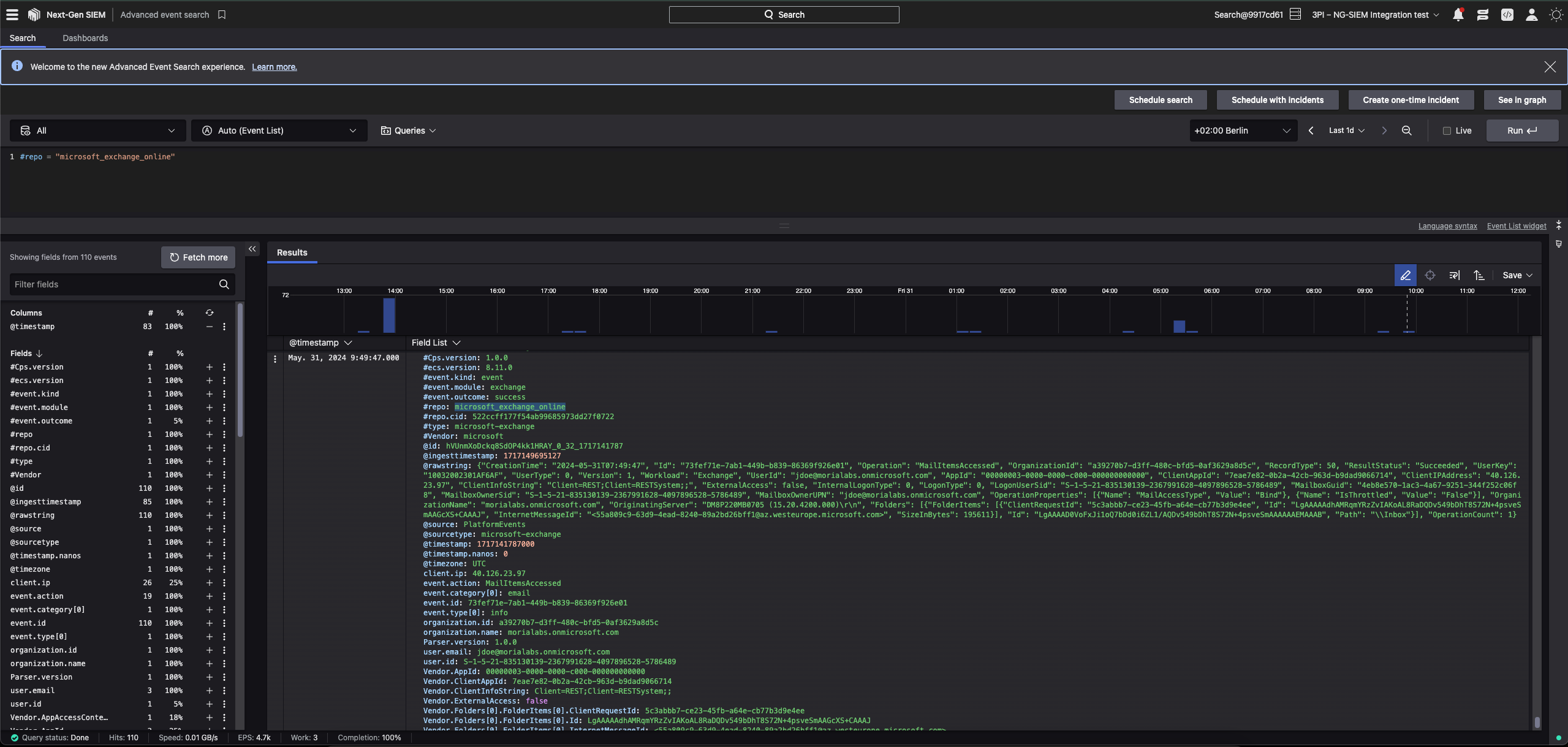The width and height of the screenshot is (1568, 747).
Task: Enable the Live checkbox
Action: coord(1447,131)
